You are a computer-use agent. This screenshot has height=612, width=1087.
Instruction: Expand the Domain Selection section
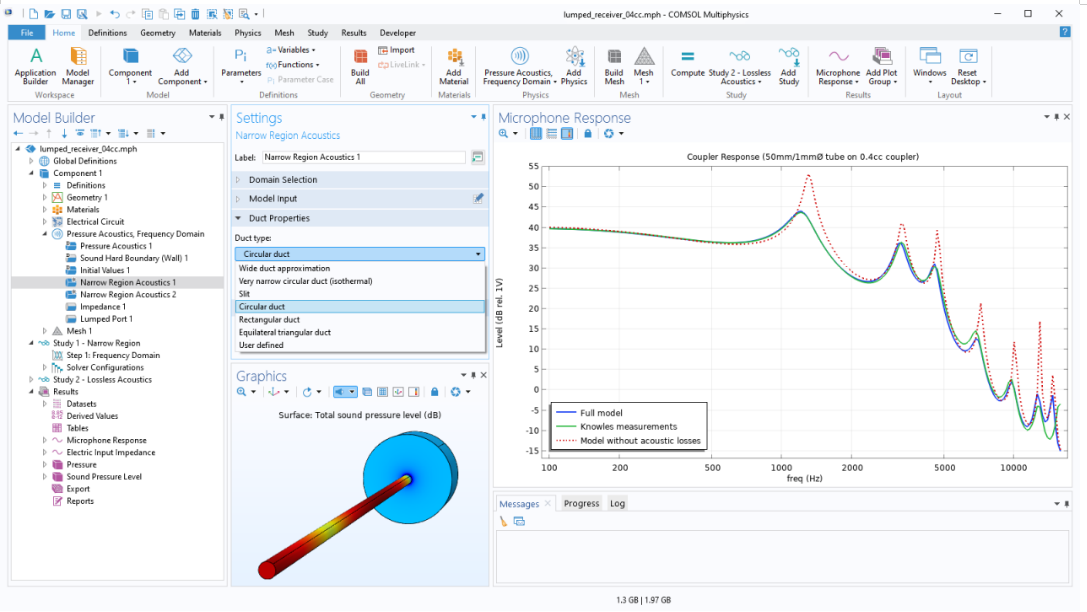click(238, 180)
